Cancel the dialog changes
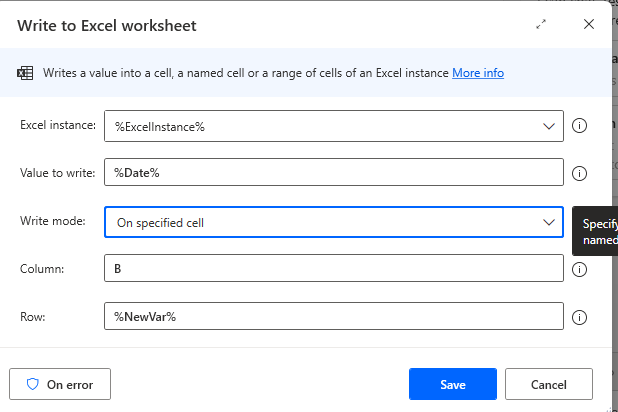Screen dimensions: 618x412 click(548, 384)
